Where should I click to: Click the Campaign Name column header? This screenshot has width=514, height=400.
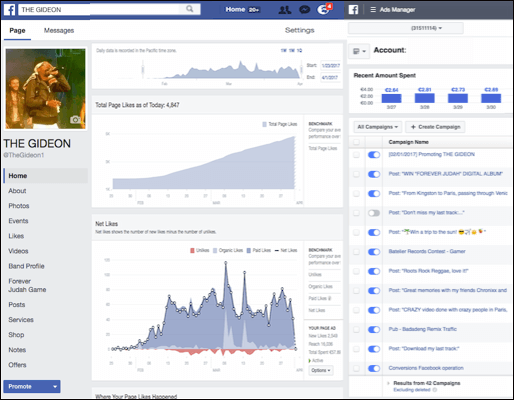coord(408,142)
